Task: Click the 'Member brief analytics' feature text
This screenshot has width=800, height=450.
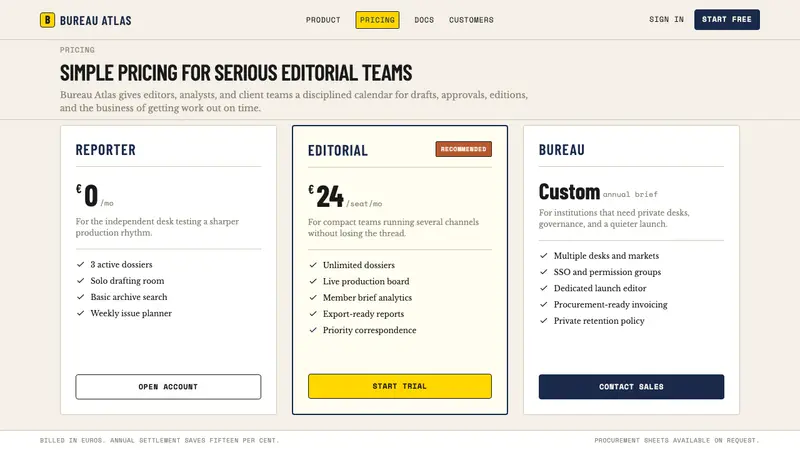Action: click(x=367, y=297)
